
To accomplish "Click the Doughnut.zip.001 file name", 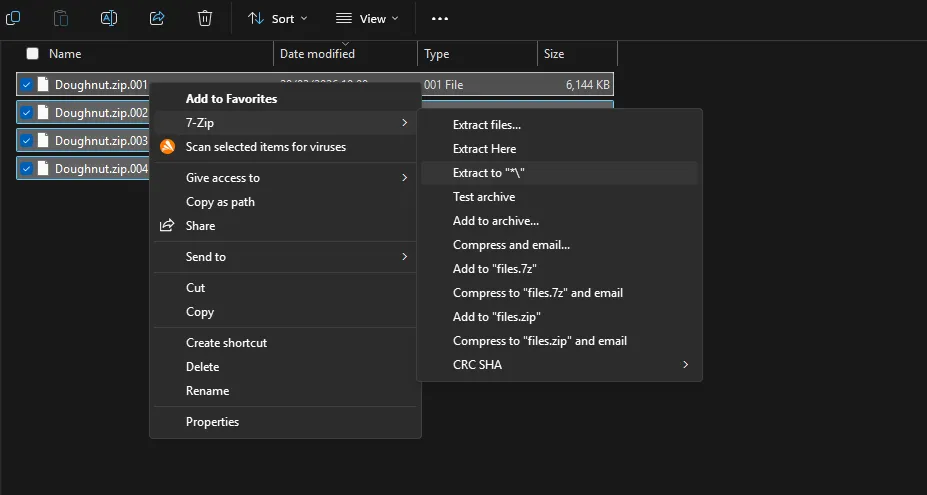I will pos(101,85).
